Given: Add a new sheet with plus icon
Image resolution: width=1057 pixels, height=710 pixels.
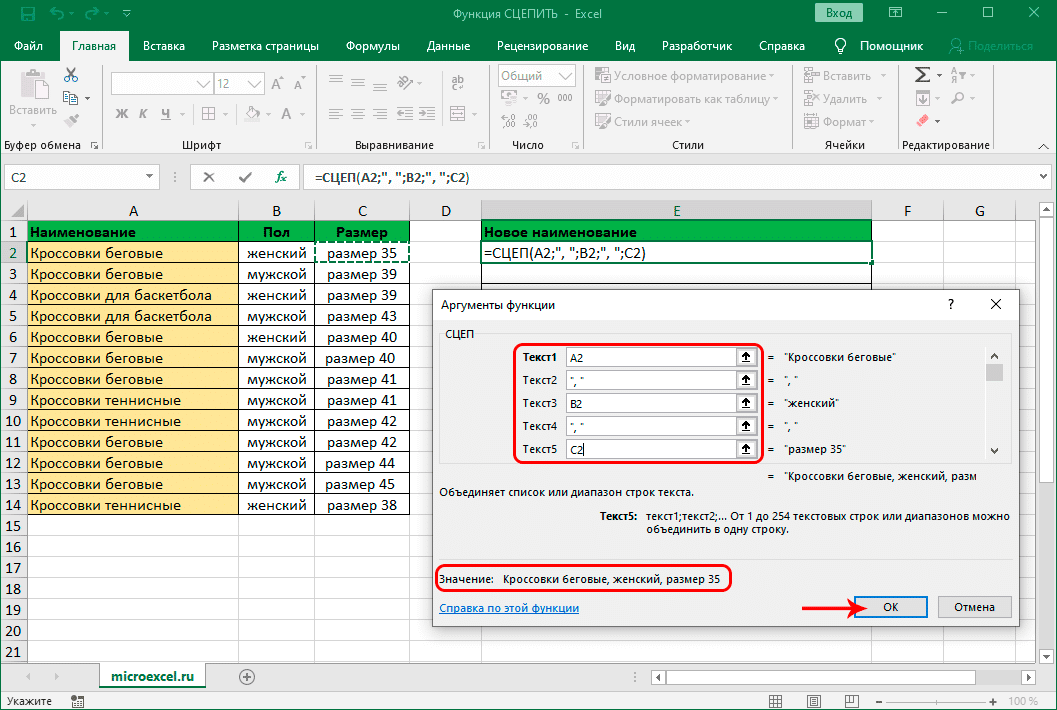Looking at the screenshot, I should coord(246,677).
